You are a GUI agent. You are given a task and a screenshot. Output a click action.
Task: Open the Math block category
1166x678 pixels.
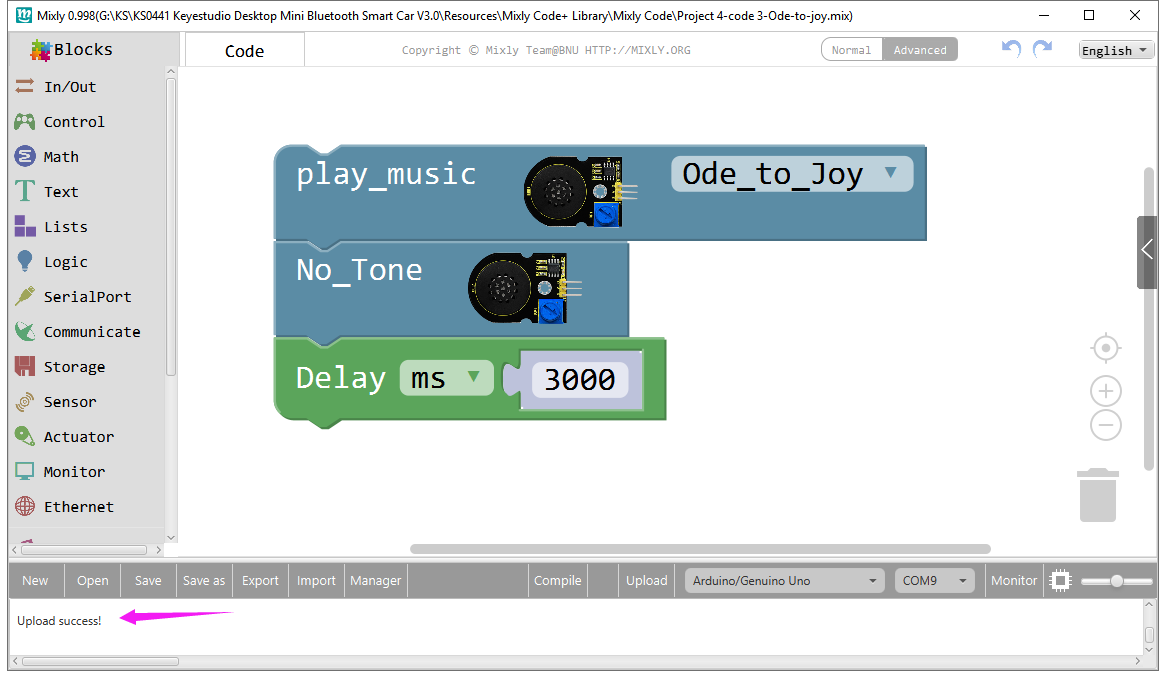61,157
